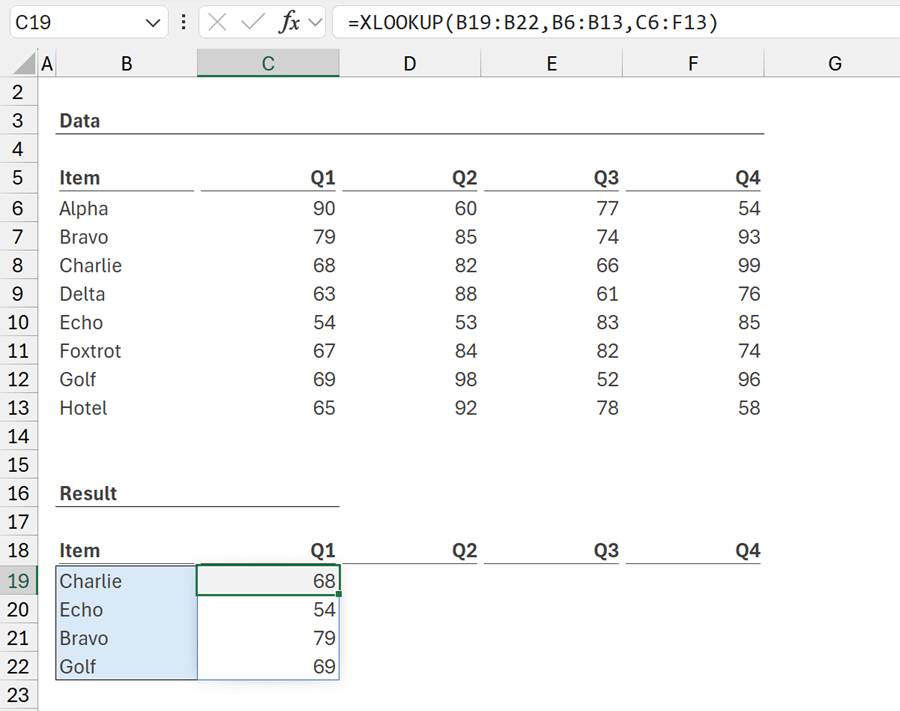Click the Select All corner triangle

20,65
